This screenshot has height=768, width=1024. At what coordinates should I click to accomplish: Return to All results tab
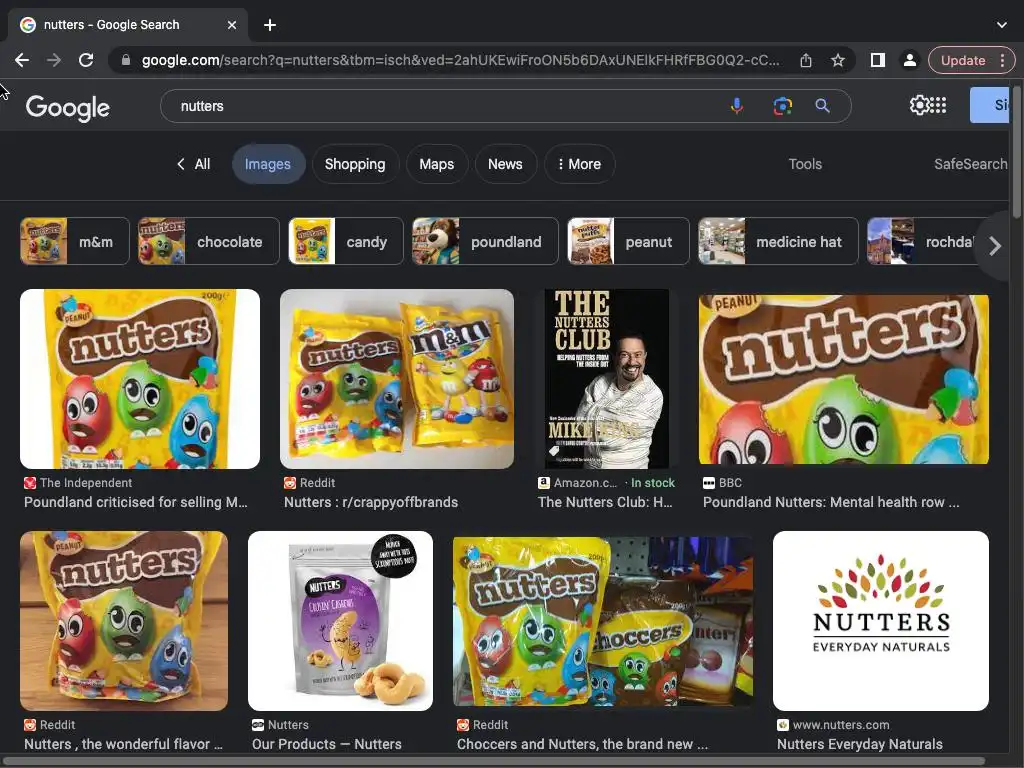coord(194,164)
